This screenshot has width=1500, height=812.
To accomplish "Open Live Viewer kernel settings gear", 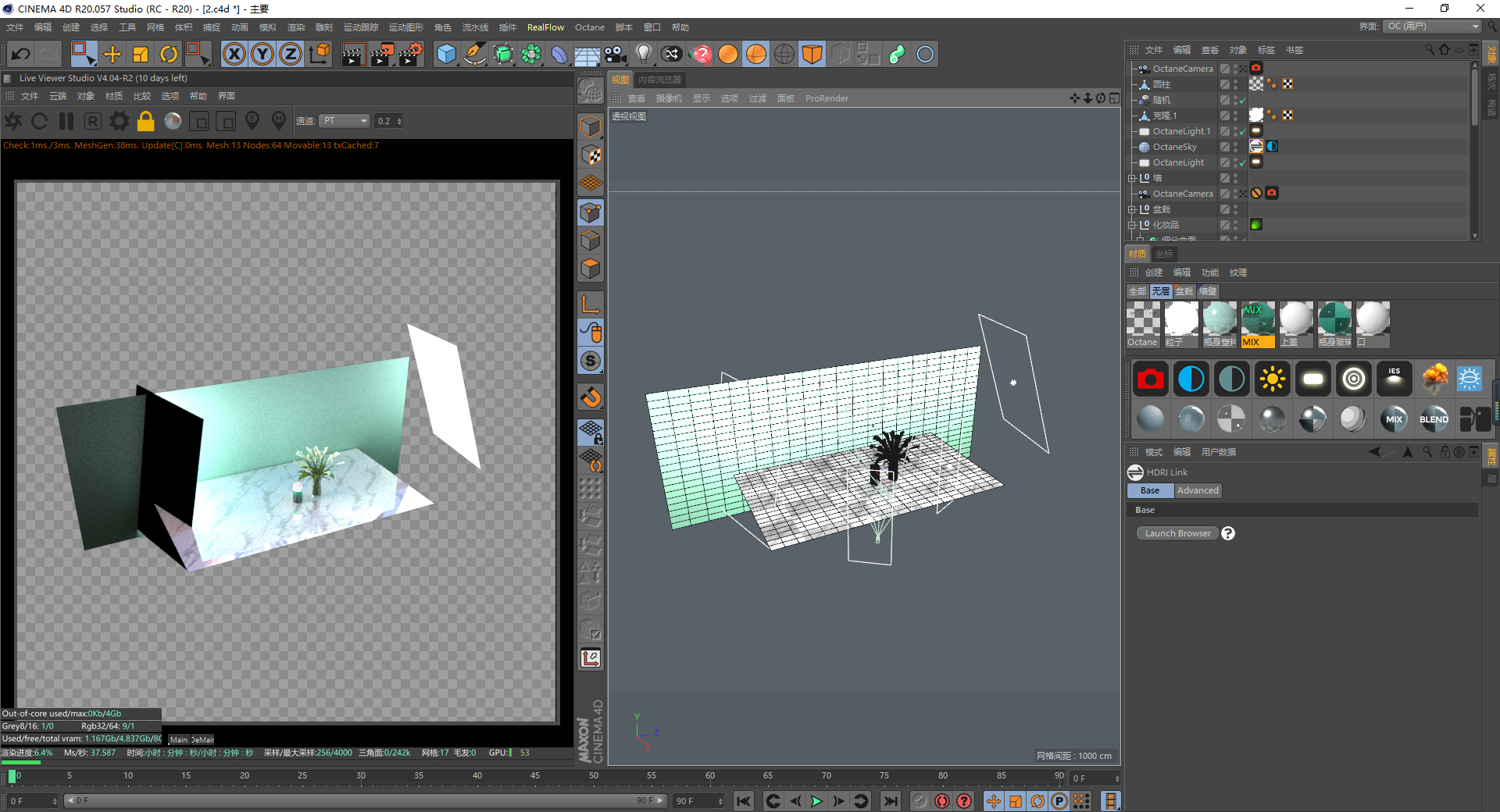I will tap(119, 121).
